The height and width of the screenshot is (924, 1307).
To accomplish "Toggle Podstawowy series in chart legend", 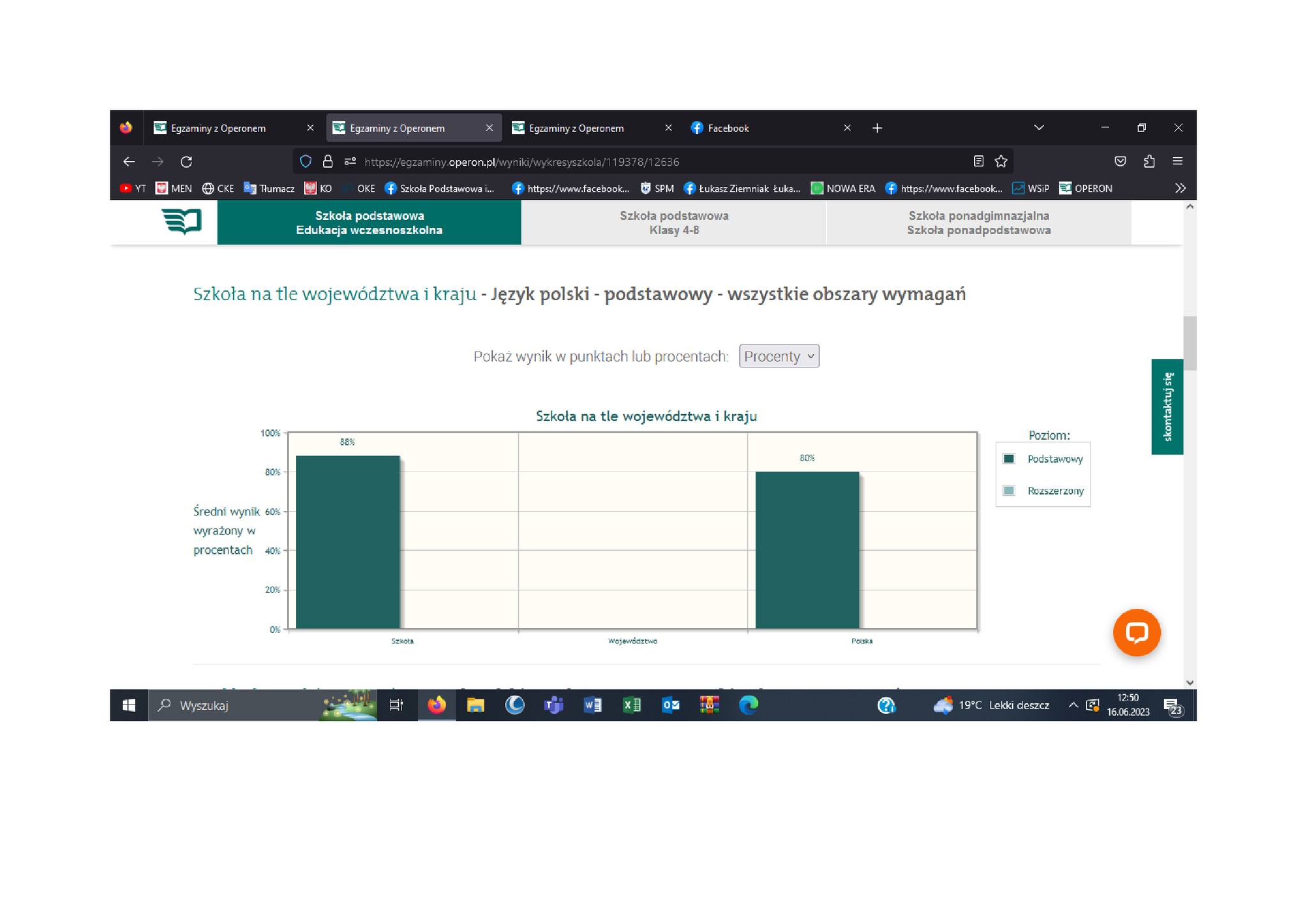I will 1043,459.
